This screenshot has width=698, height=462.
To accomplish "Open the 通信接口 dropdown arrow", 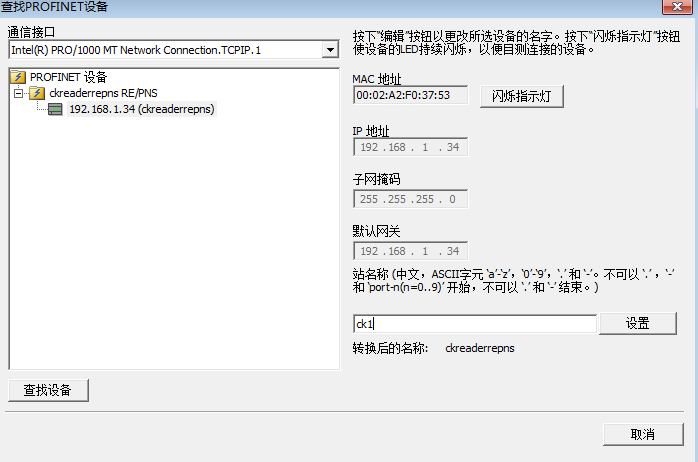I will point(330,50).
